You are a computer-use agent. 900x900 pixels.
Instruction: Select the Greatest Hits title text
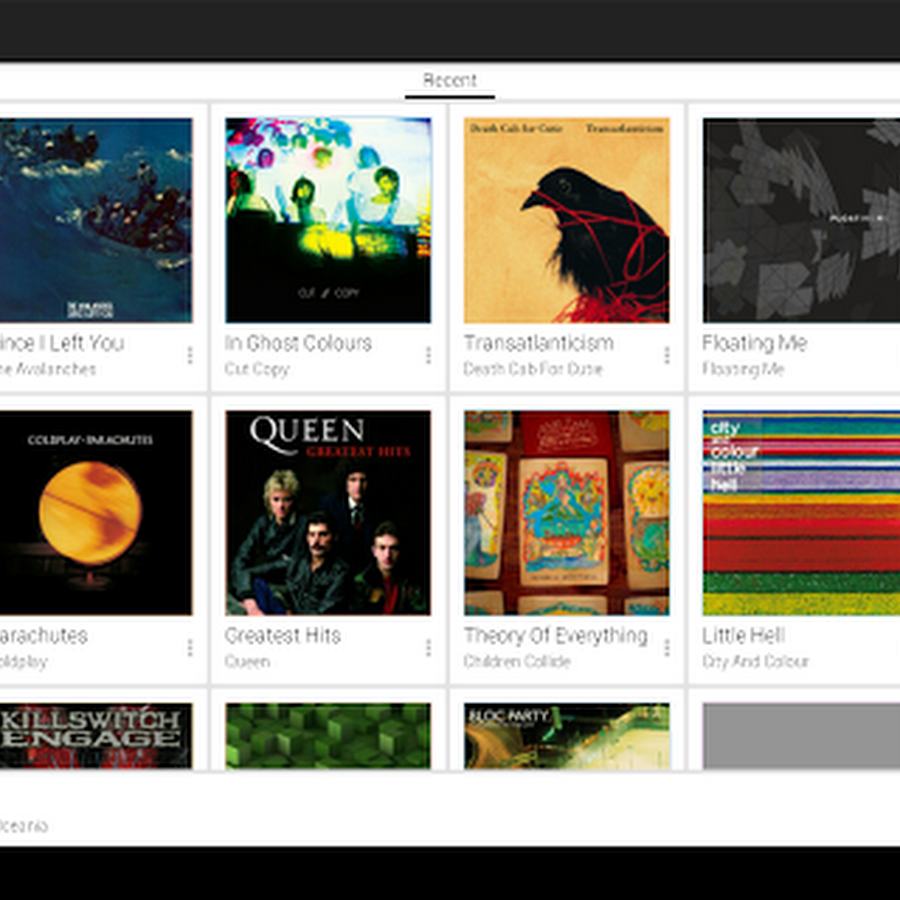click(x=282, y=635)
